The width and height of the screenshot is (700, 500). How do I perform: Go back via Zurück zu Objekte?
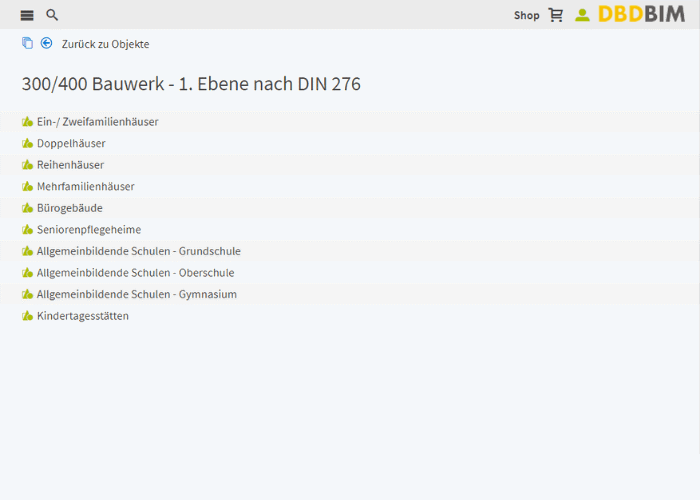point(105,44)
